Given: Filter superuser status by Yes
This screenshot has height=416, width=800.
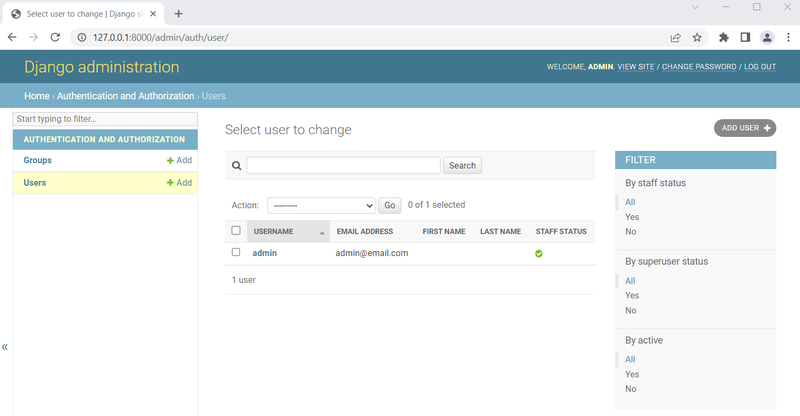Looking at the screenshot, I should pos(632,296).
